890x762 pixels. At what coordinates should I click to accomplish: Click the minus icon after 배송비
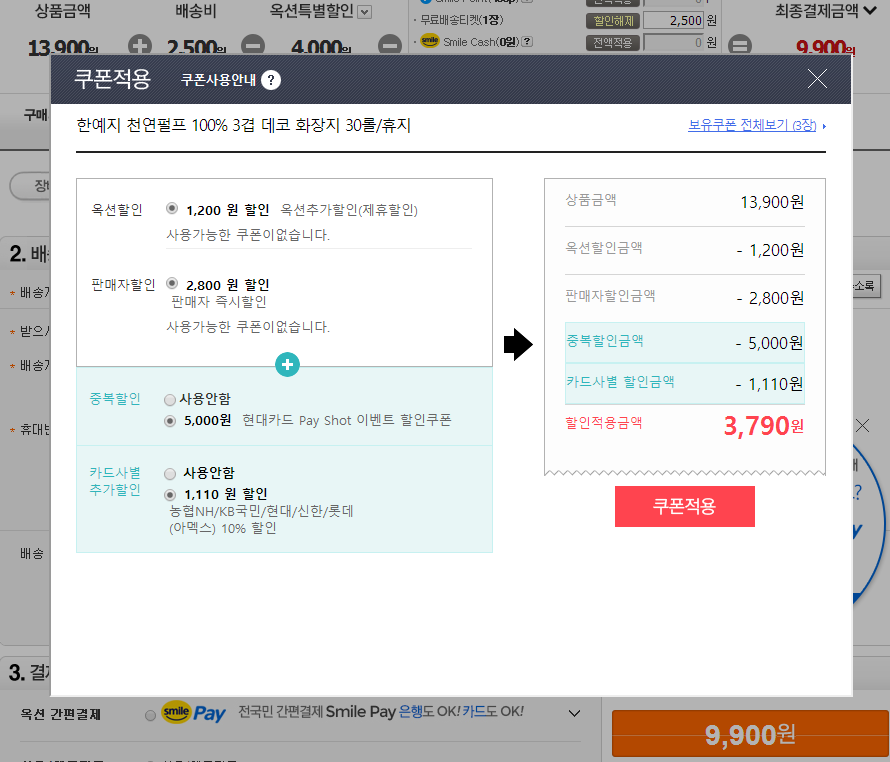click(x=253, y=46)
